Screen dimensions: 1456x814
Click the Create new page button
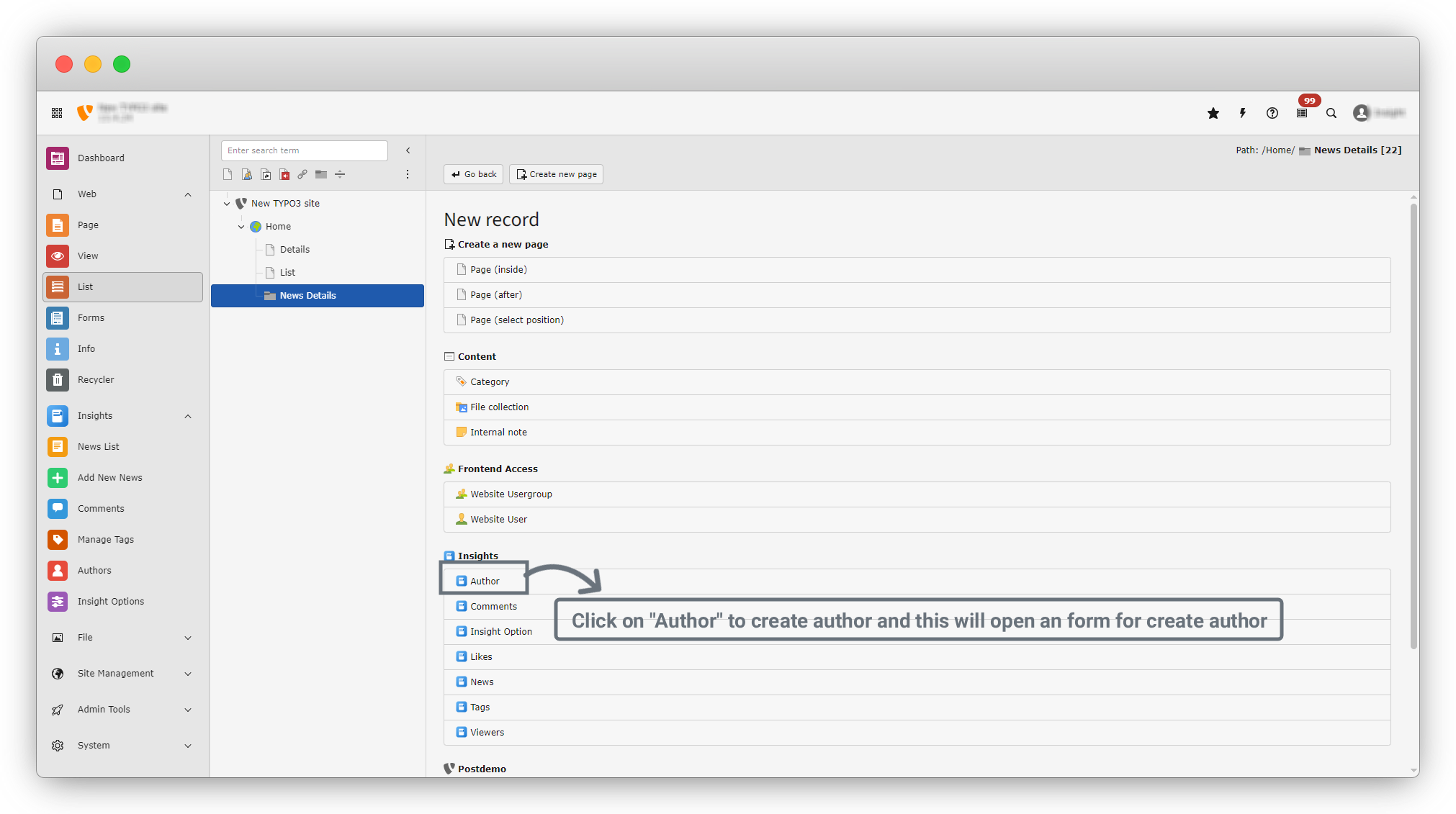tap(556, 174)
